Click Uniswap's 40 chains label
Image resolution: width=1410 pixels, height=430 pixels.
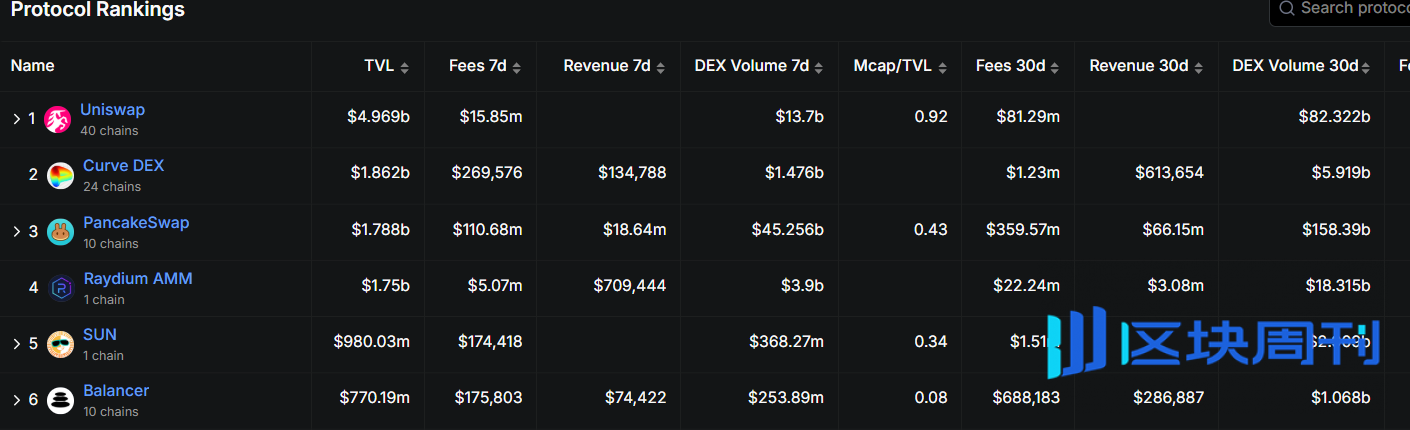point(109,131)
